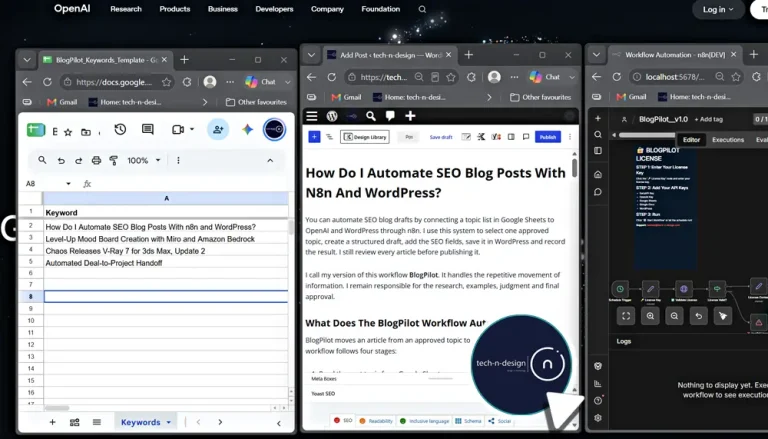The height and width of the screenshot is (439, 768).
Task: Open the OpenAI Log in dropdown
Action: [718, 9]
